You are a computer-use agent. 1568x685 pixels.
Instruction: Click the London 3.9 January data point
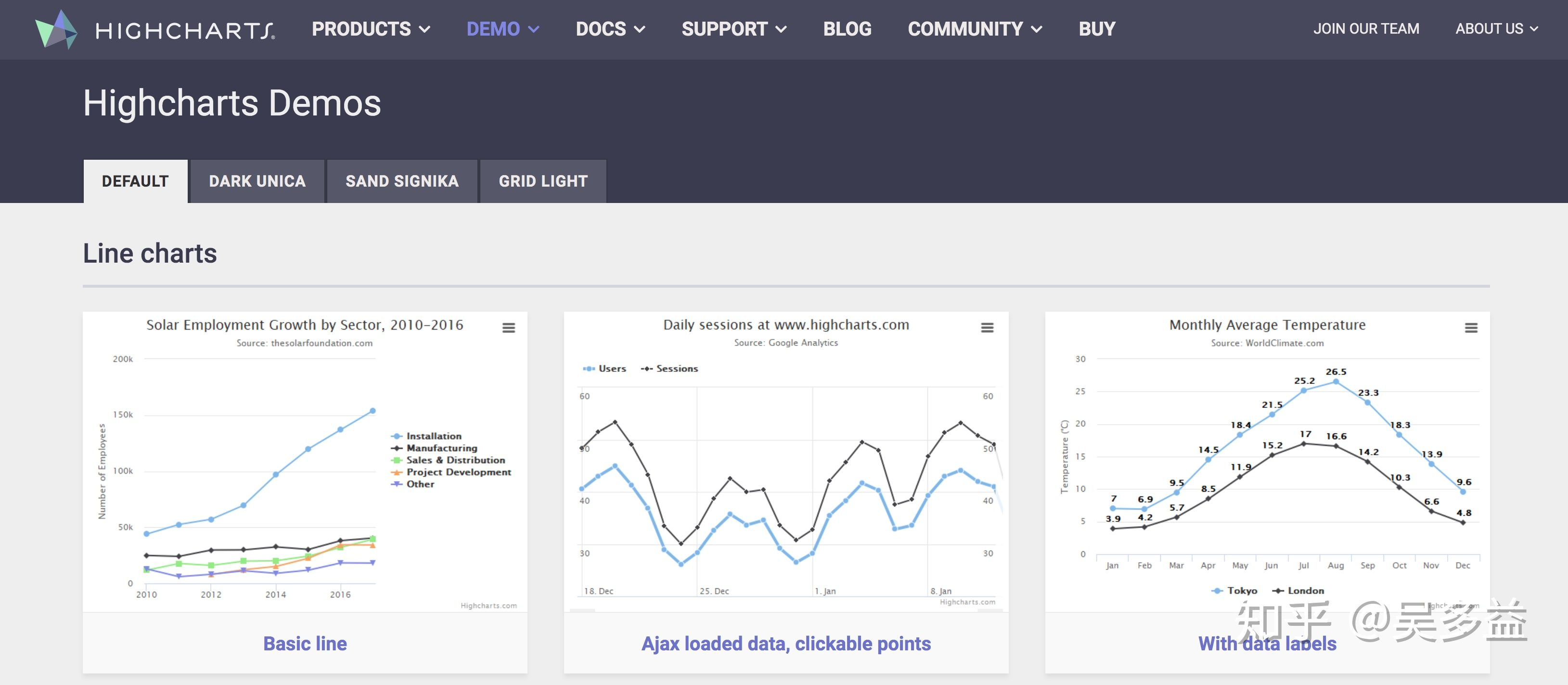click(1113, 529)
